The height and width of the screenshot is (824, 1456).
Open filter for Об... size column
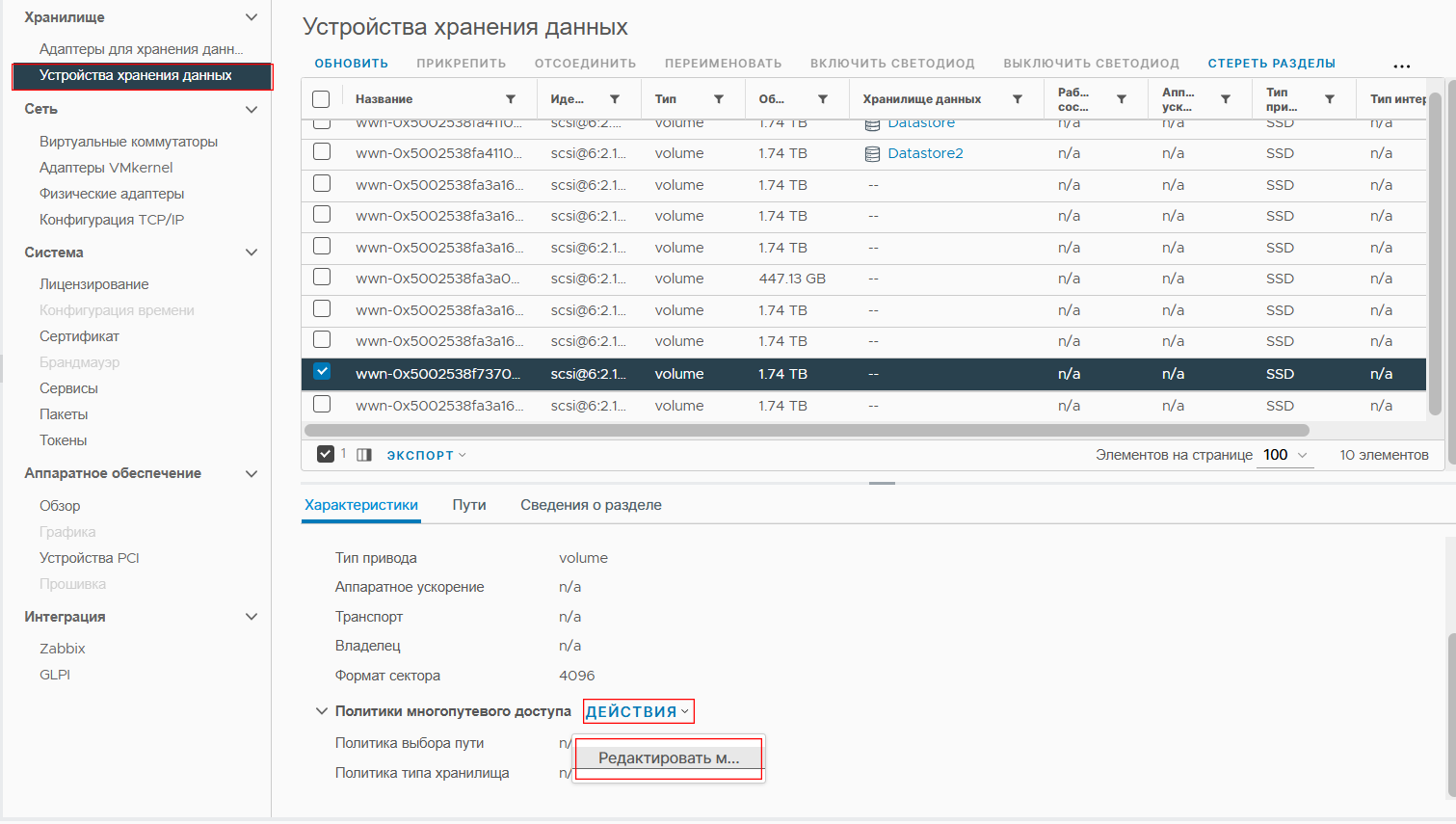823,99
